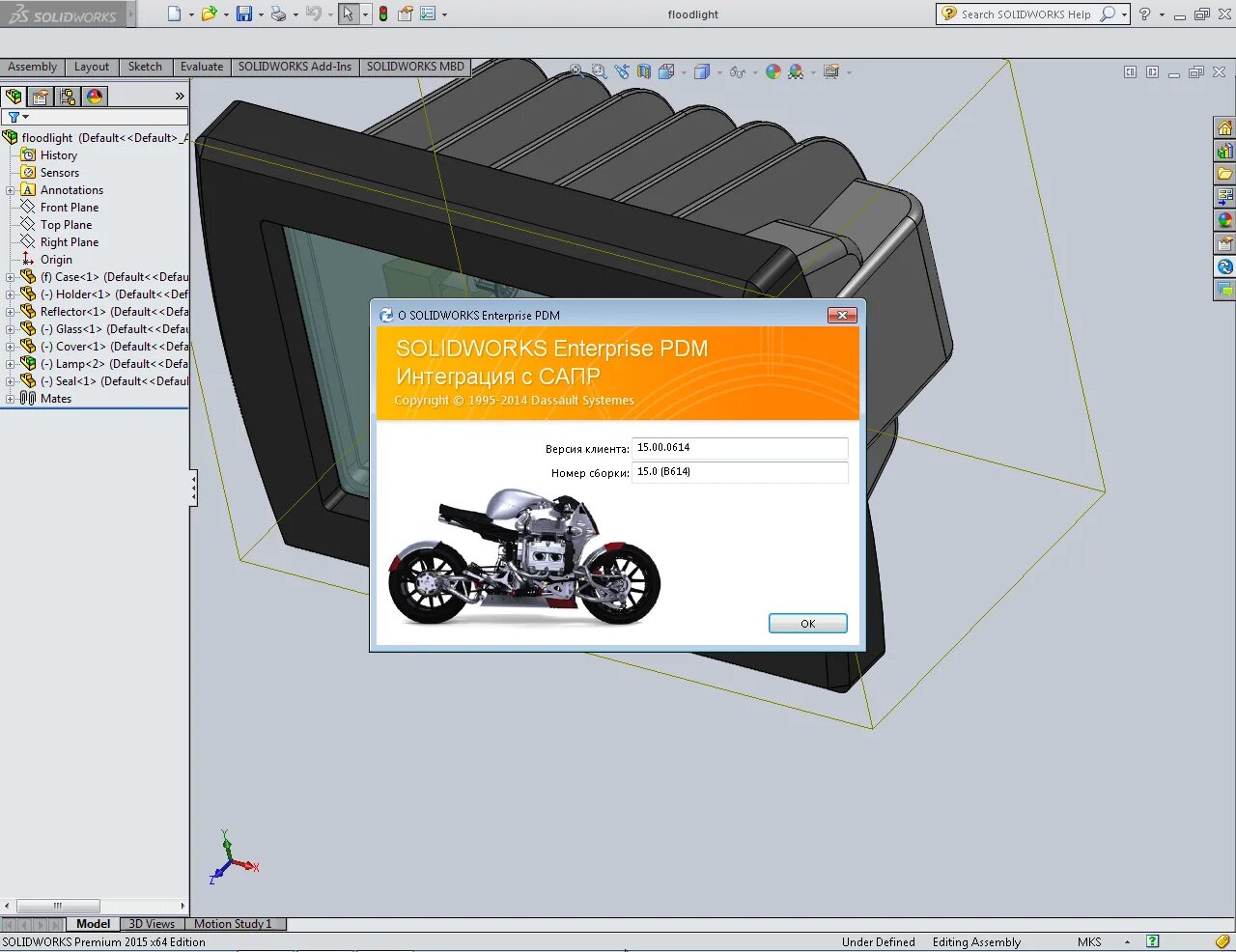Screen dimensions: 1236x952
Task: Click the client version field 15.00.0614
Action: tap(740, 448)
